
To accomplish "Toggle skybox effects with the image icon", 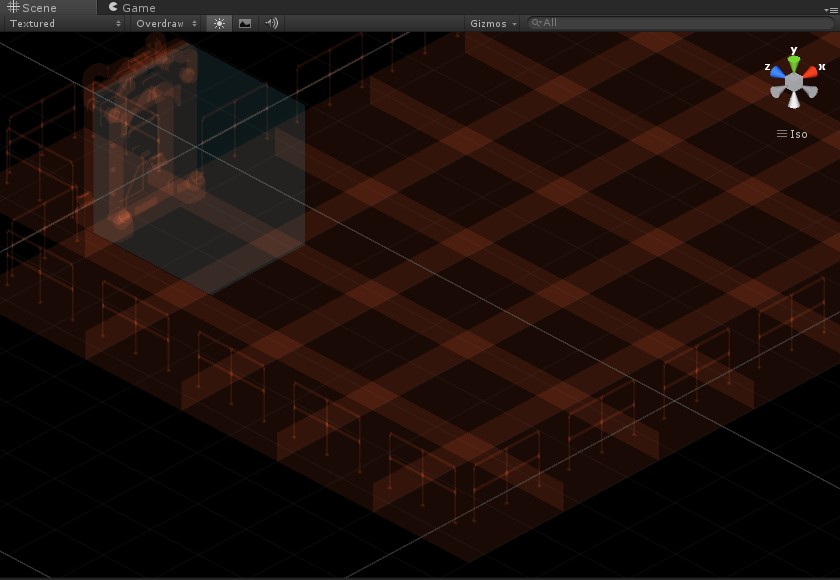I will pos(244,23).
